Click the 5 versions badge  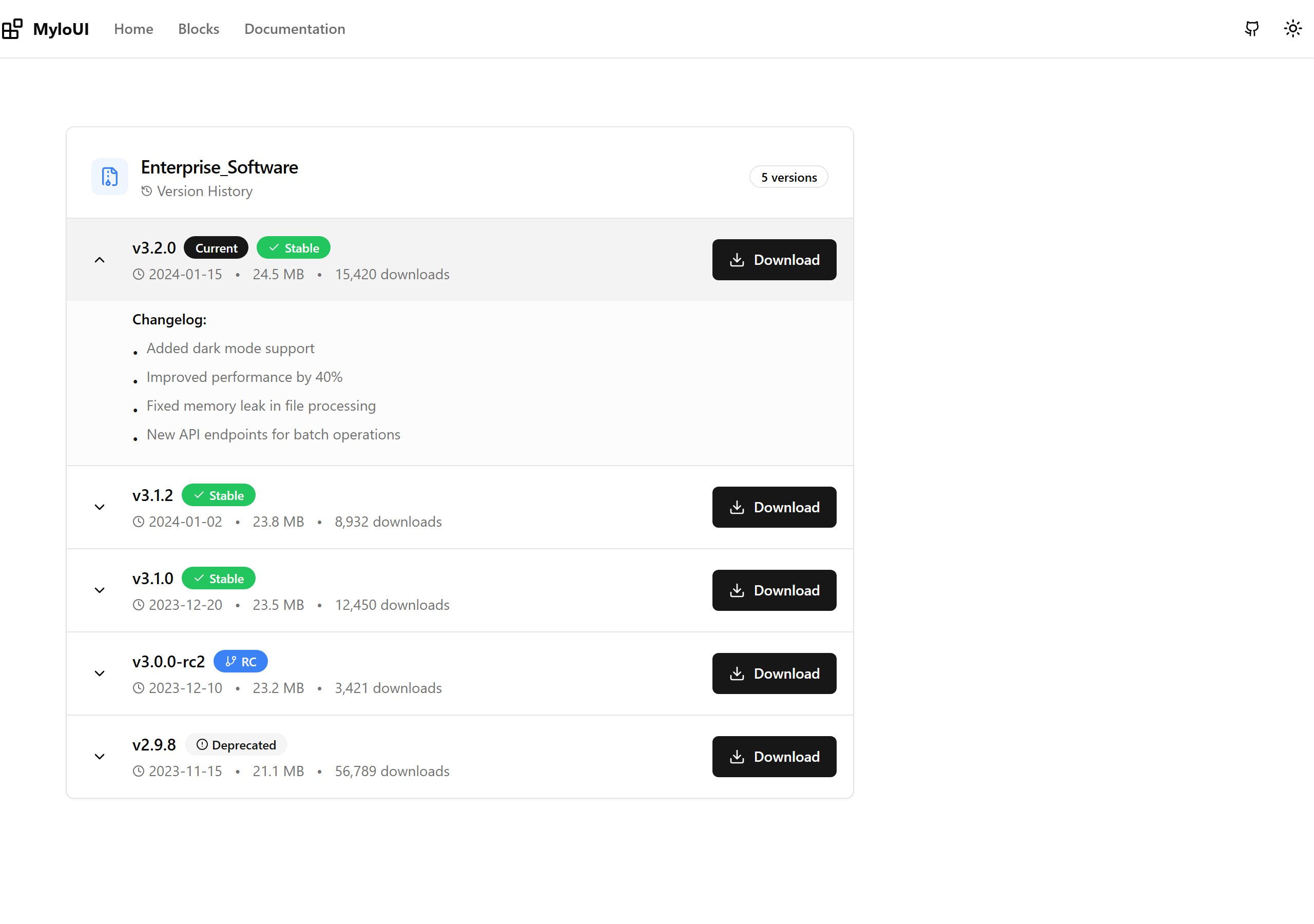788,178
